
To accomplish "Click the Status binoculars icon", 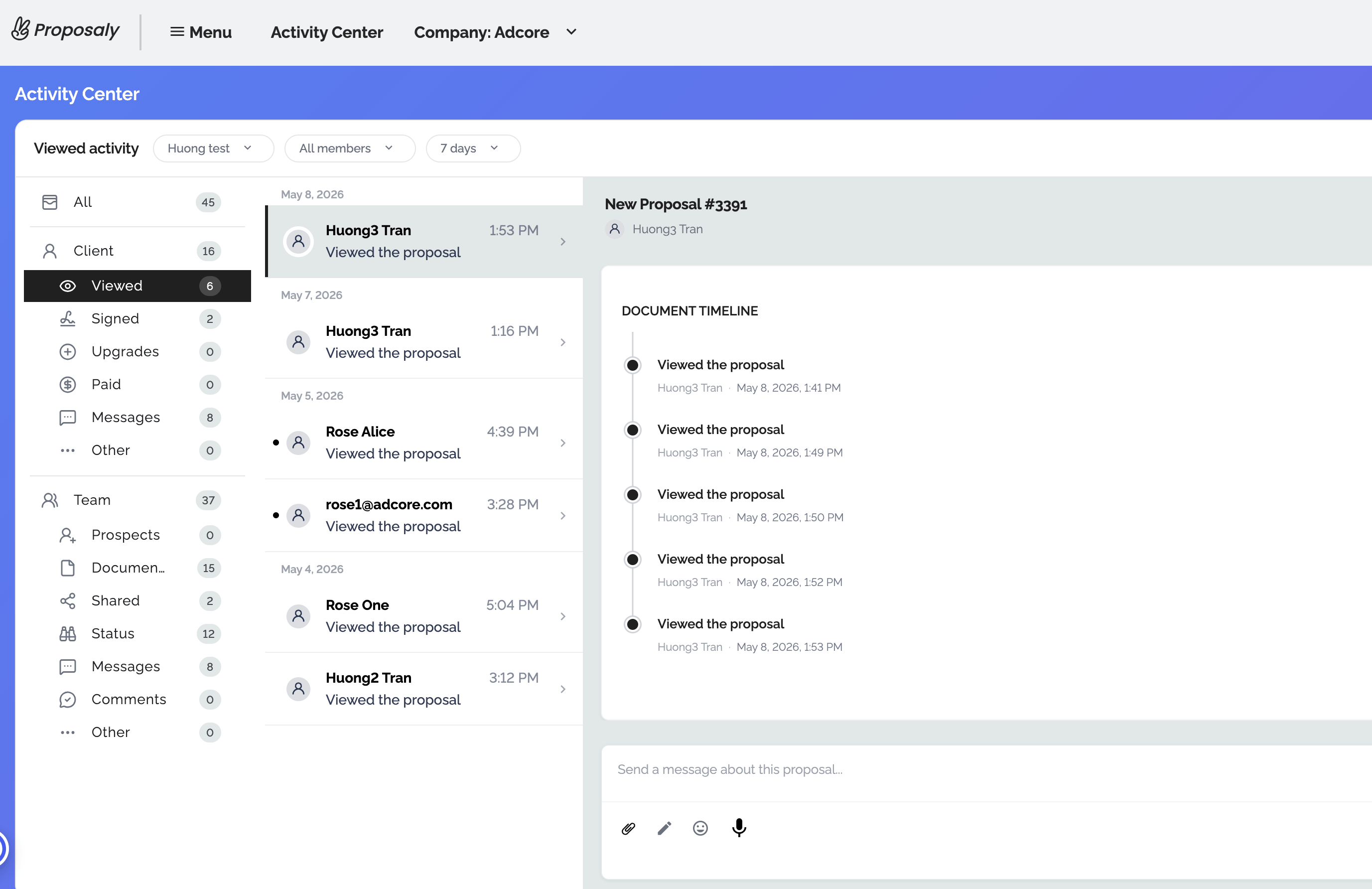I will click(x=68, y=633).
